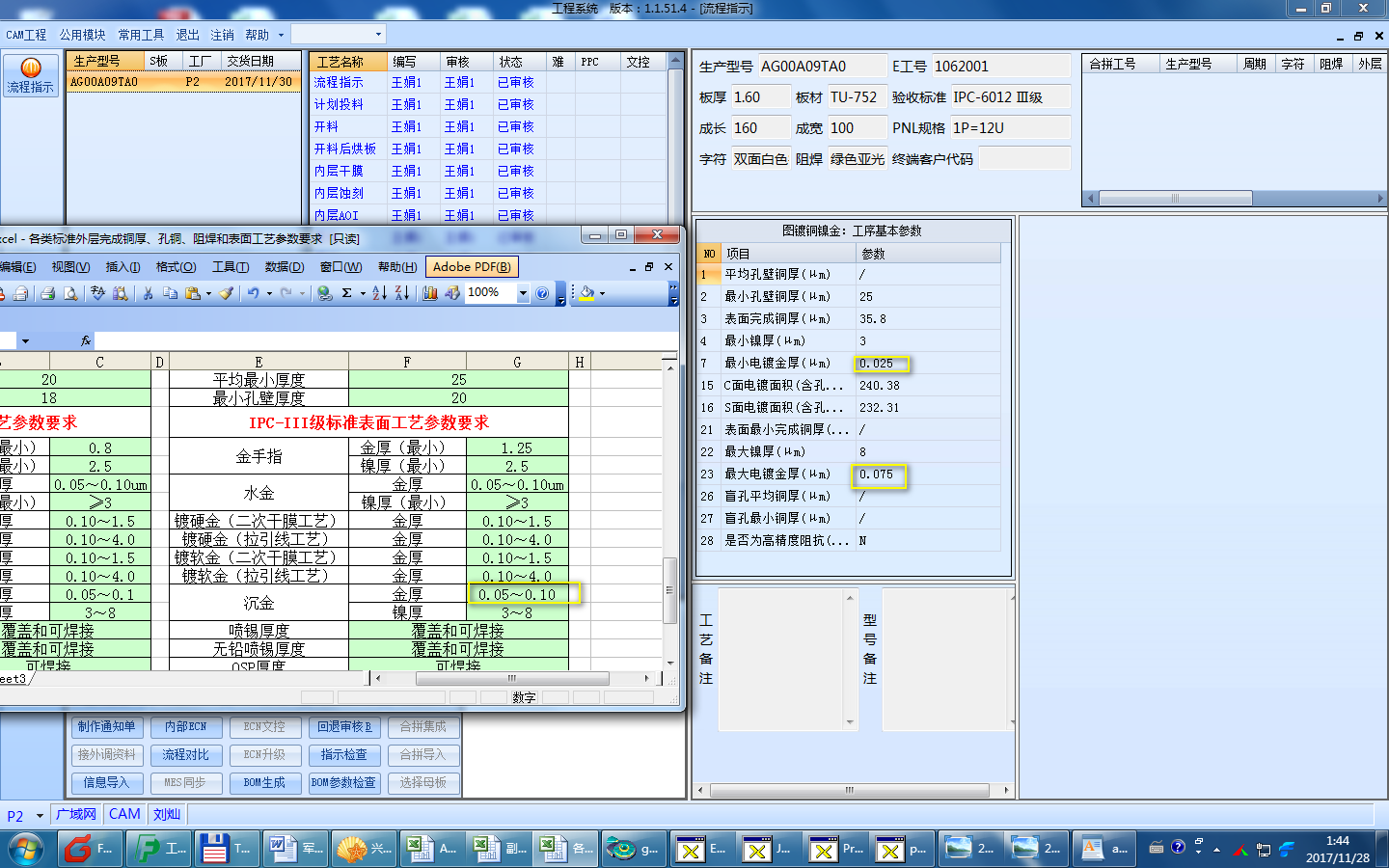
Task: Open the Adobe PDF(B) menu in Excel
Action: click(472, 267)
